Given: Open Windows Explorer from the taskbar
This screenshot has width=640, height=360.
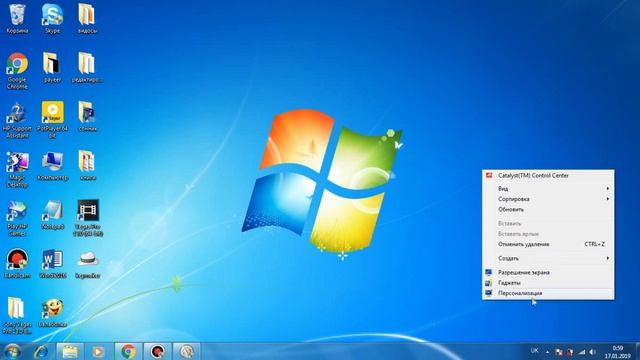Looking at the screenshot, I should [69, 351].
